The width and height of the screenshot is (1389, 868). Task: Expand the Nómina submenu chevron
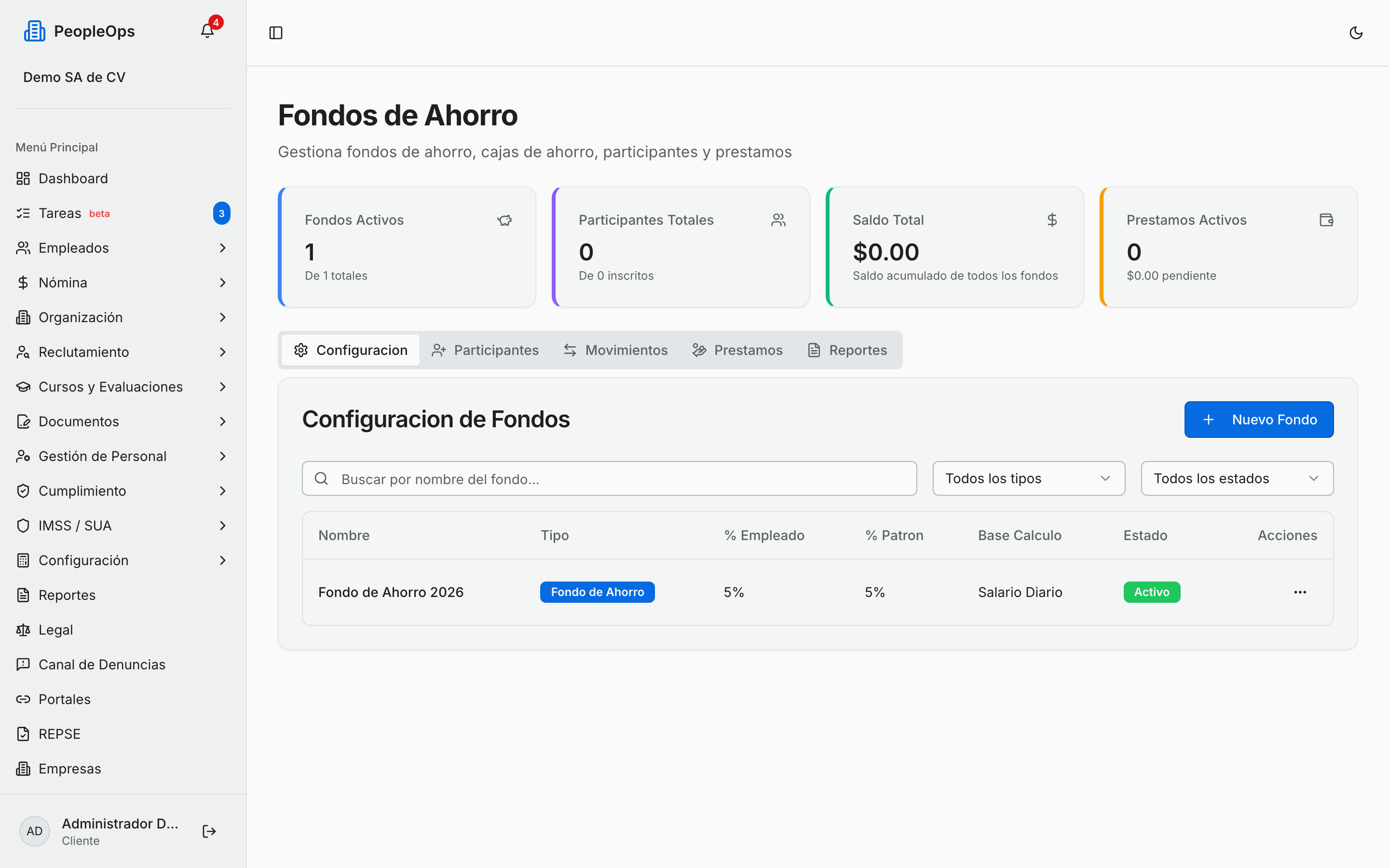coord(223,283)
